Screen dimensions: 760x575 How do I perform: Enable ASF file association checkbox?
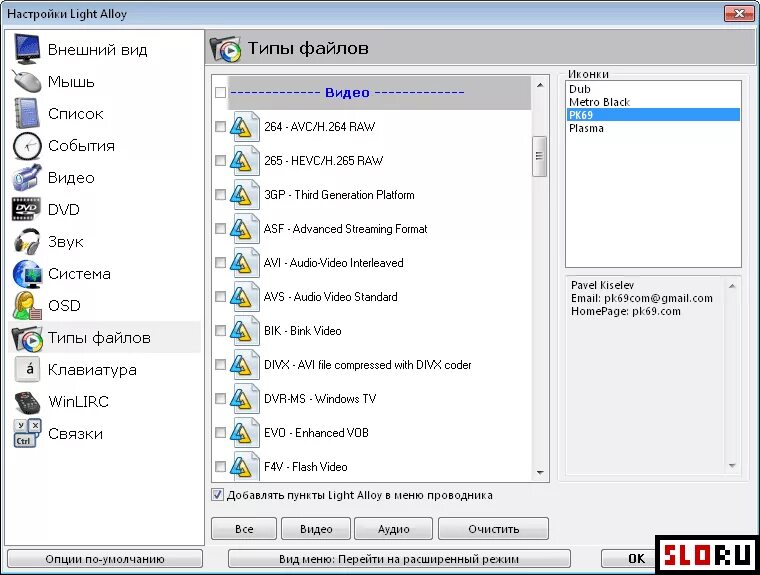coord(220,228)
